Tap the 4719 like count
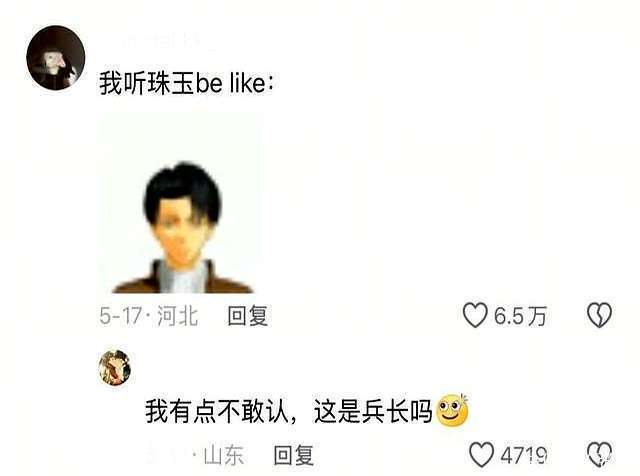The width and height of the screenshot is (640, 476). (524, 455)
